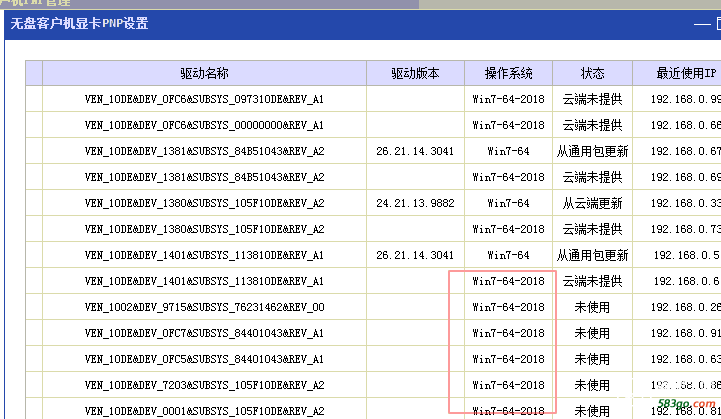Click row selector cell of DEV_9715 row
721x419 pixels.
click(34, 307)
